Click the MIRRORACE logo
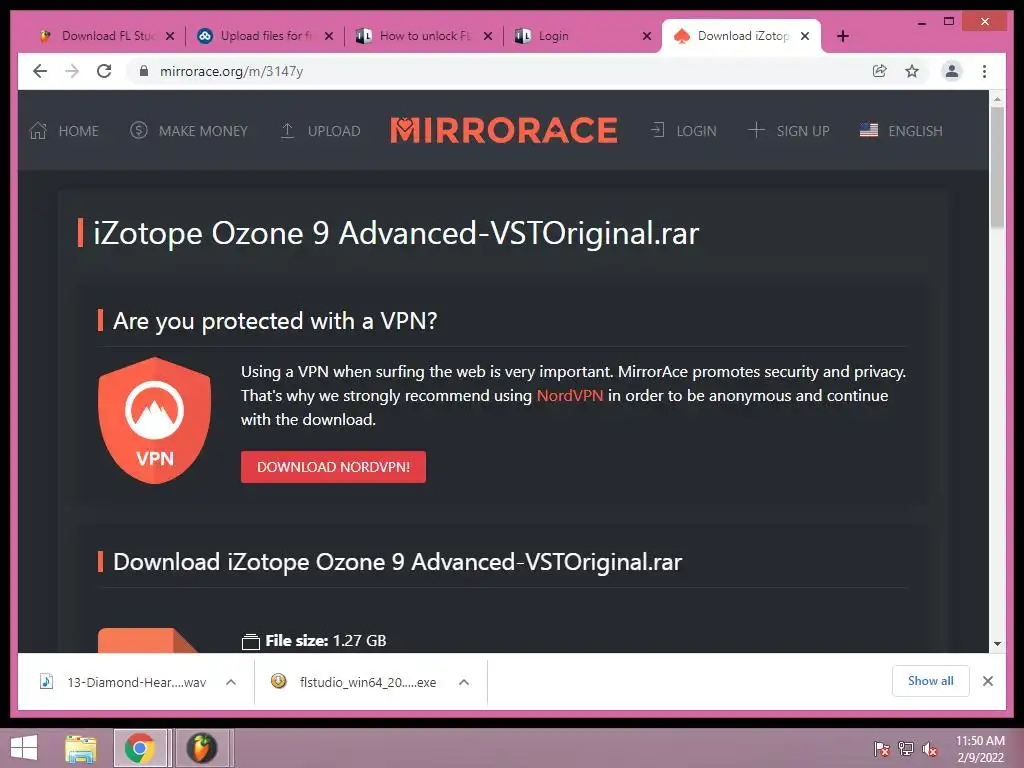 504,130
